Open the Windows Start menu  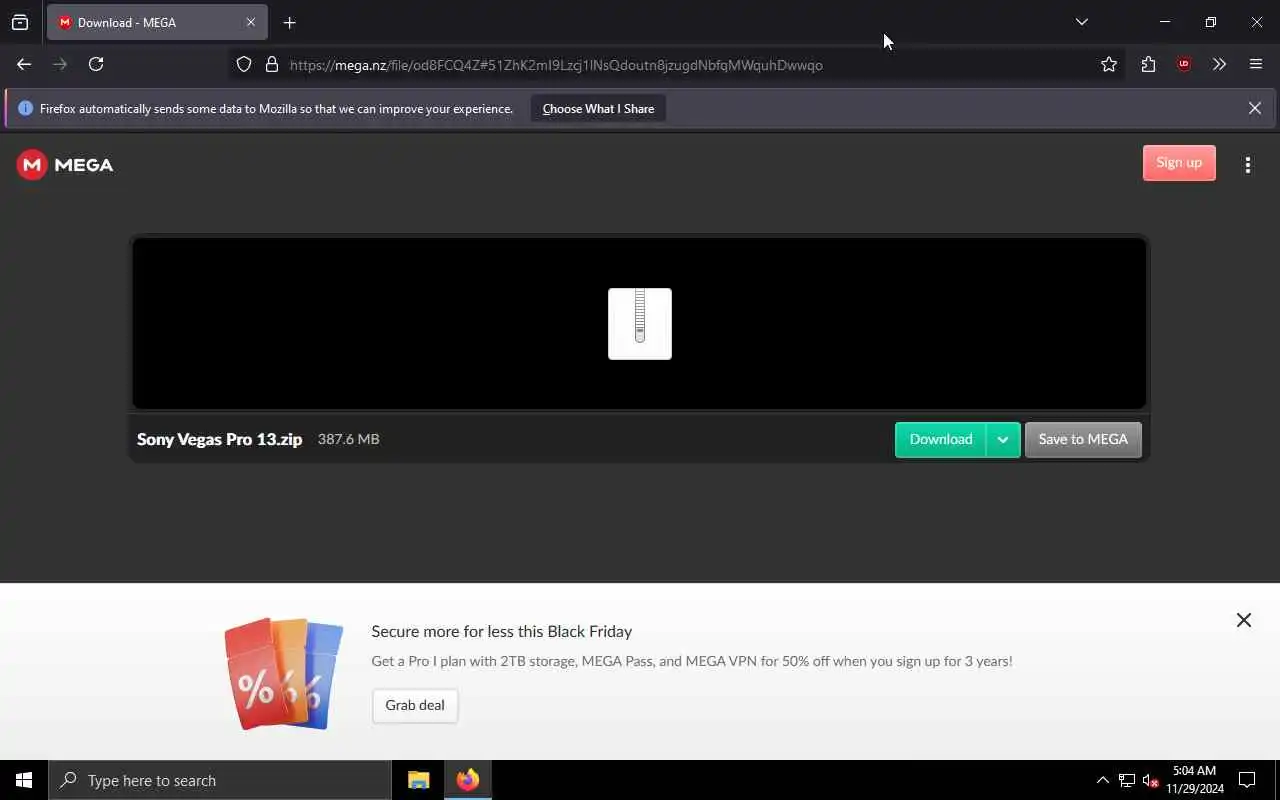(24, 780)
